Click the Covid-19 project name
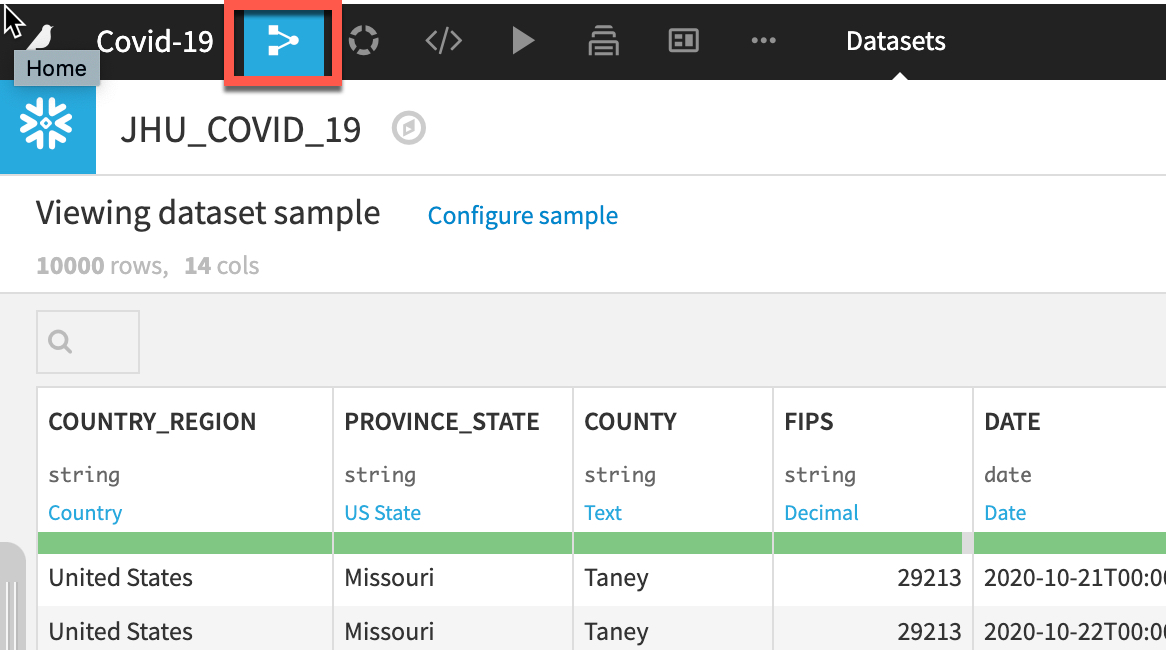This screenshot has width=1166, height=650. coord(155,41)
